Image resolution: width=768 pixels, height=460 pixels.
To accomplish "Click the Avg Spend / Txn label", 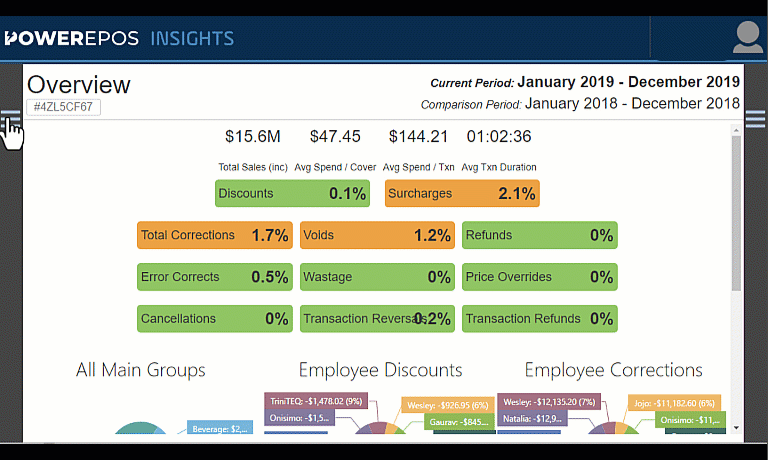I will (x=418, y=167).
